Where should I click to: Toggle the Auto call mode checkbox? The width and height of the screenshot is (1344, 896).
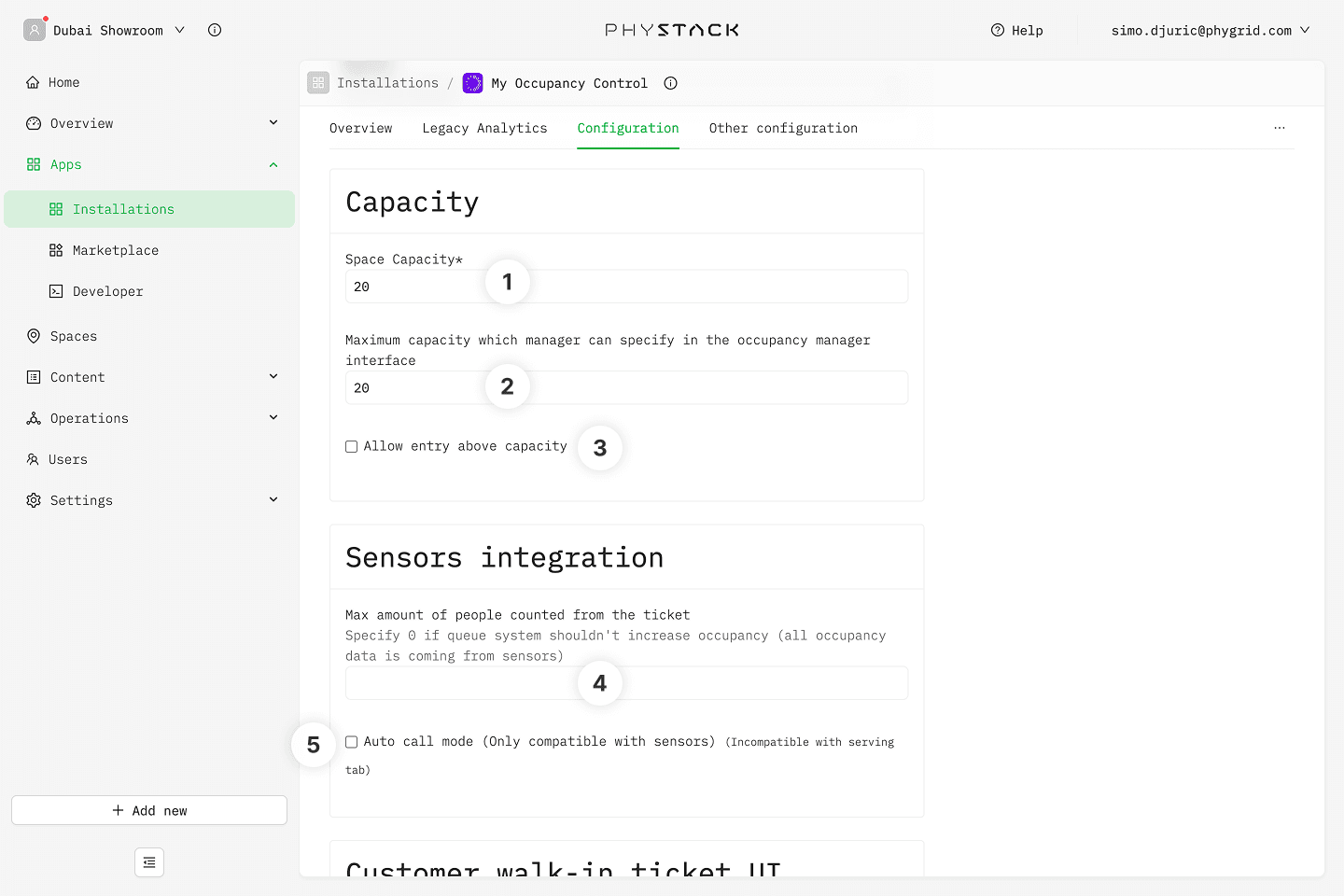(352, 742)
